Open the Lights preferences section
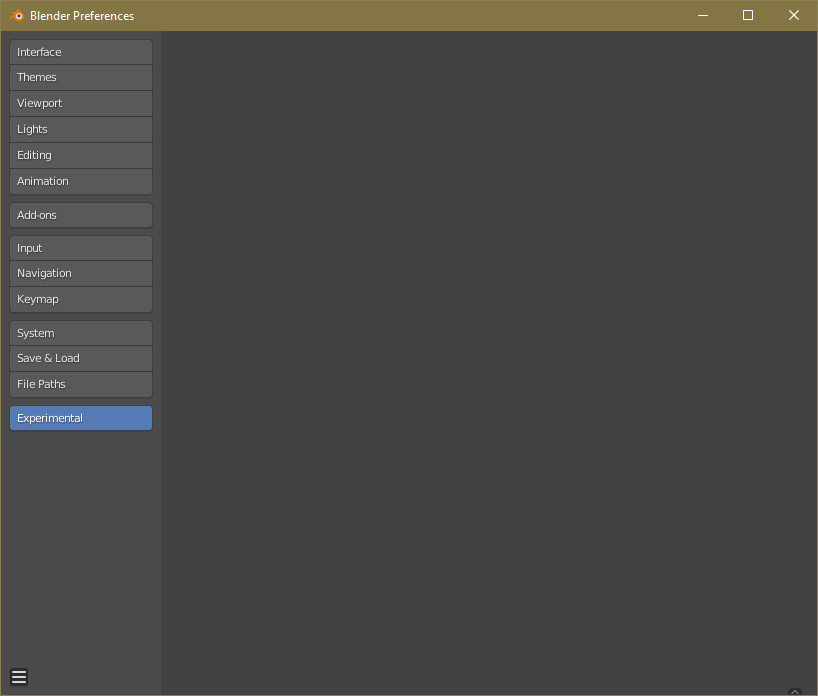818x696 pixels. click(80, 129)
